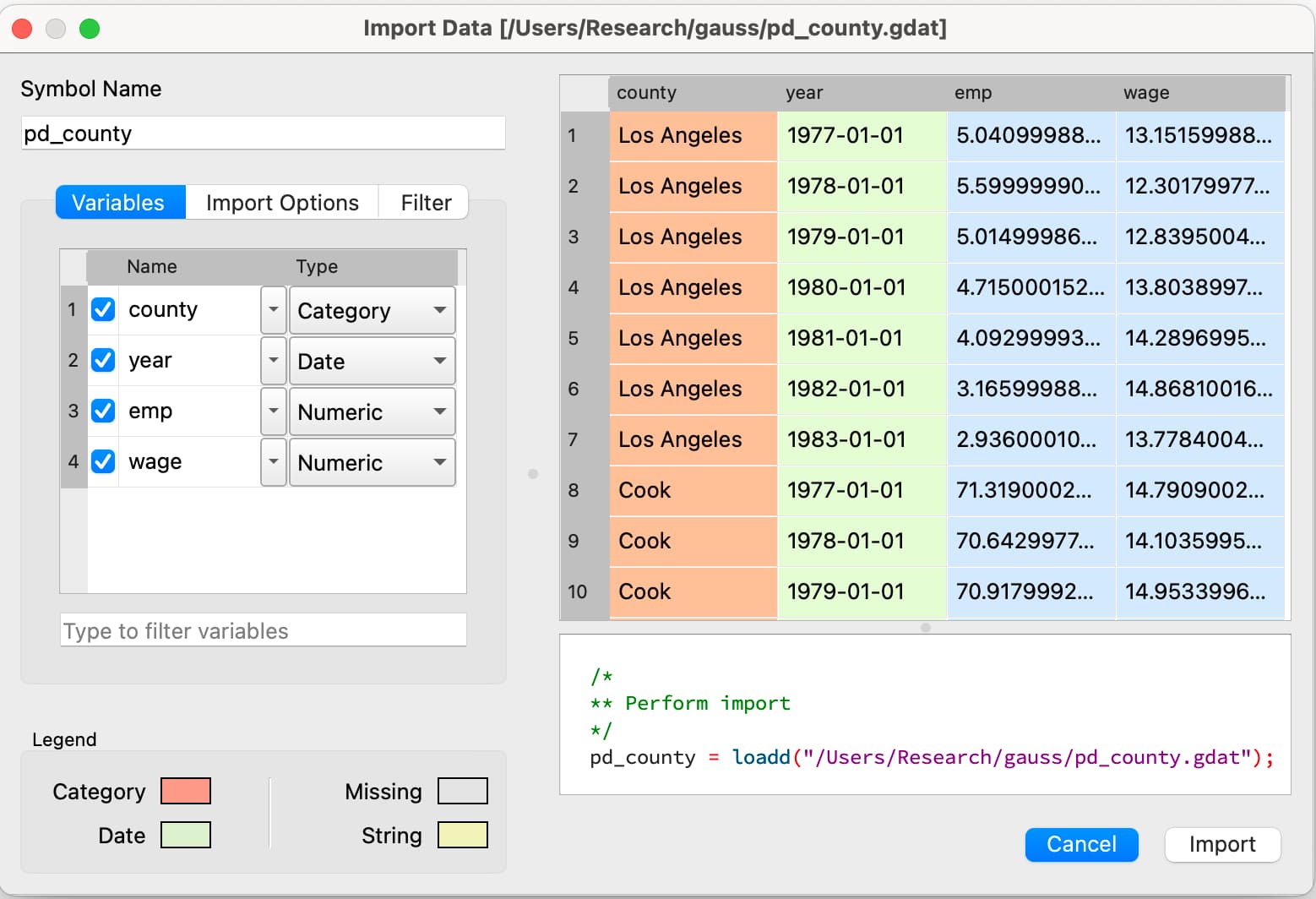Screen dimensions: 1316x899
Task: Toggle the emp variable checkbox
Action: [103, 411]
